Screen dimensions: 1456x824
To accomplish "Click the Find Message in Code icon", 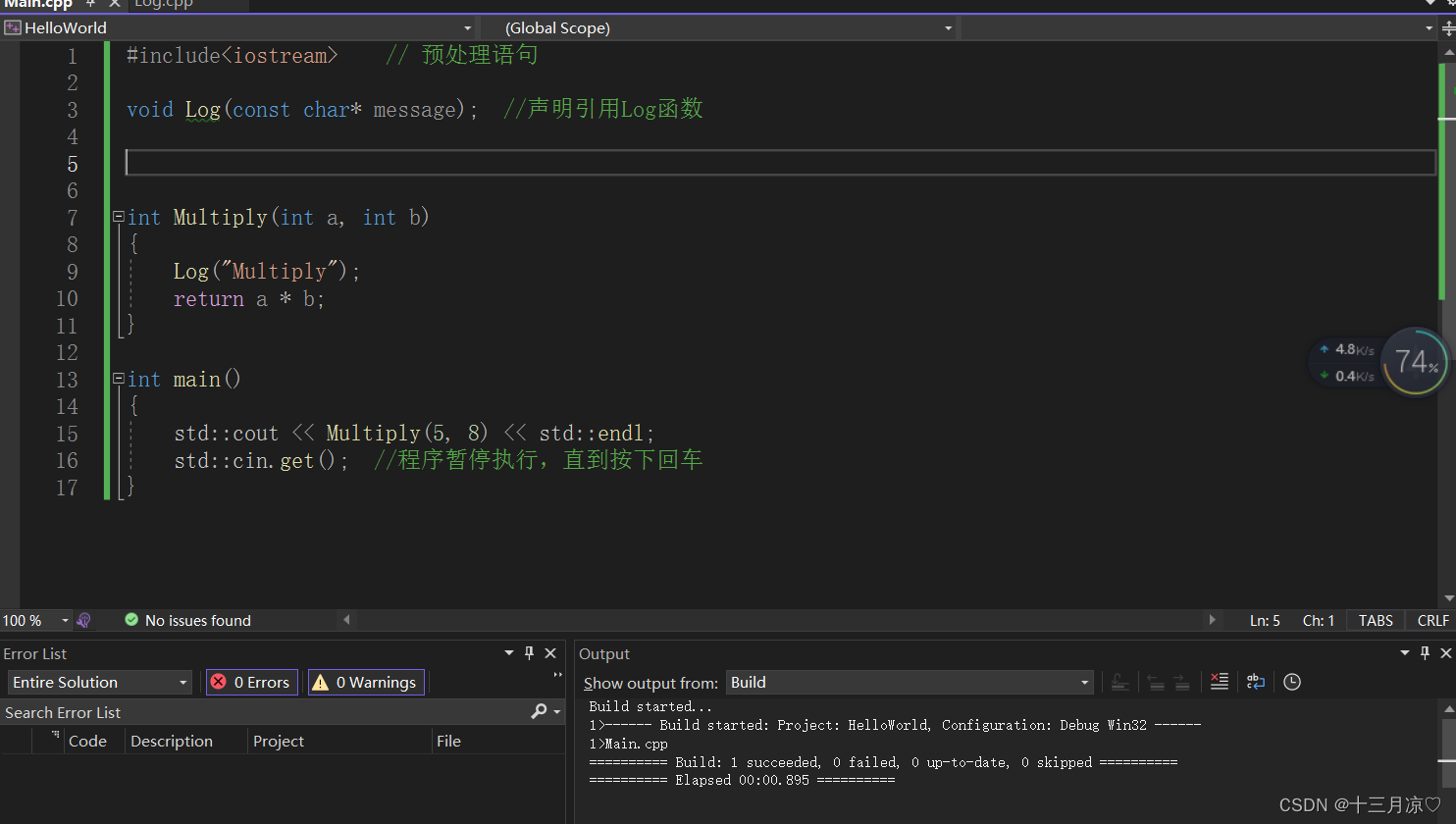I will point(1119,682).
